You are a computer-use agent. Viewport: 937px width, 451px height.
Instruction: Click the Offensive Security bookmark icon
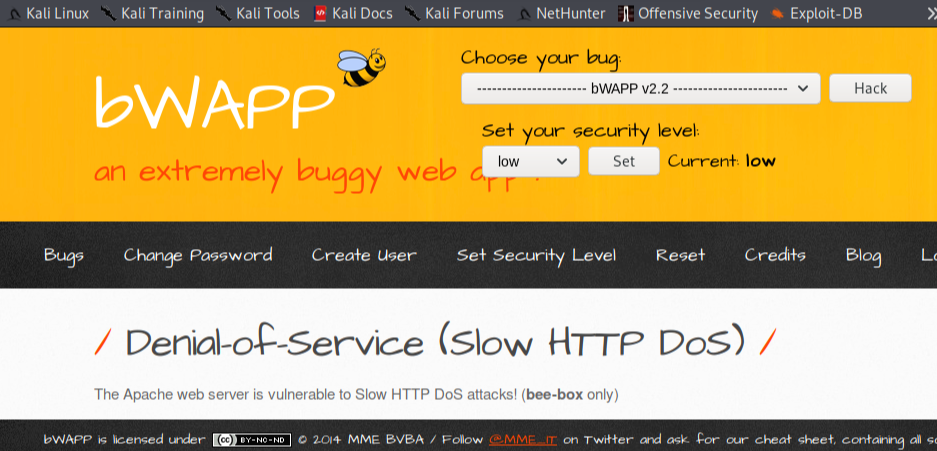point(626,13)
